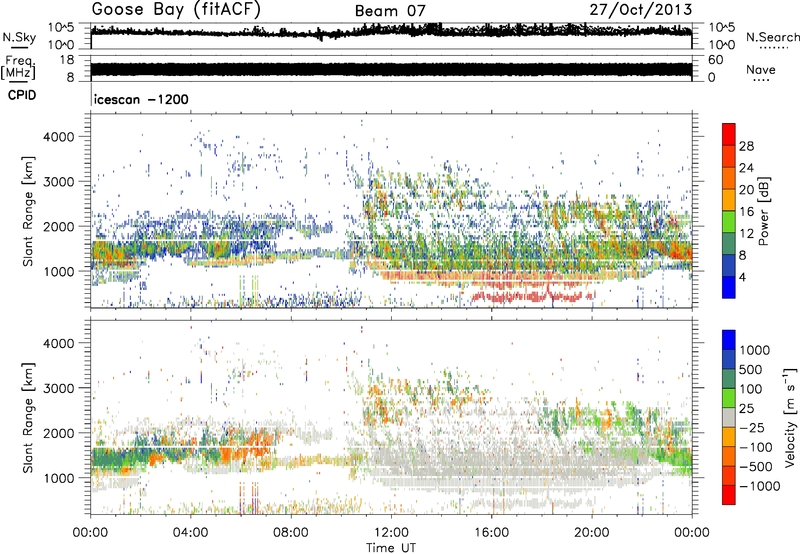800x554 pixels.
Task: Click "Slant Range [km]" label of power panel
Action: (29, 211)
